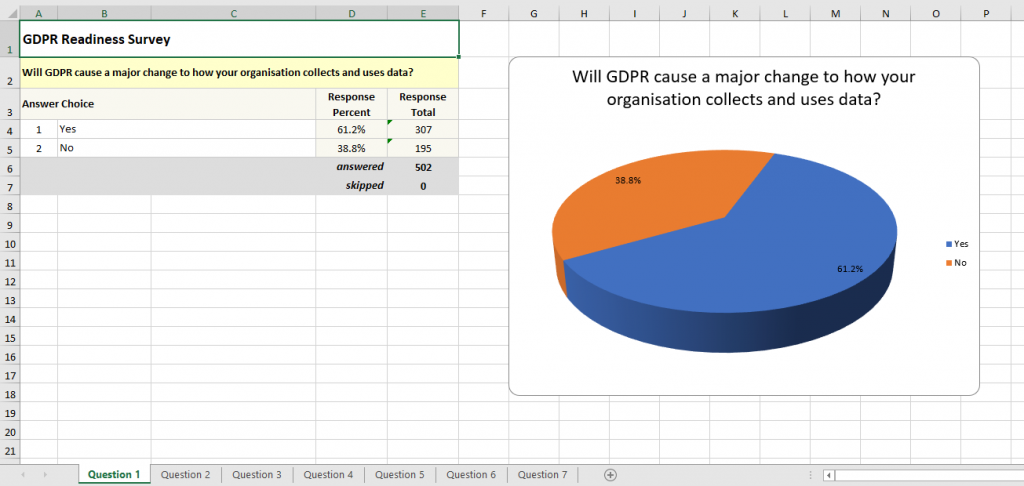Select column D header
The width and height of the screenshot is (1024, 486).
tap(351, 12)
